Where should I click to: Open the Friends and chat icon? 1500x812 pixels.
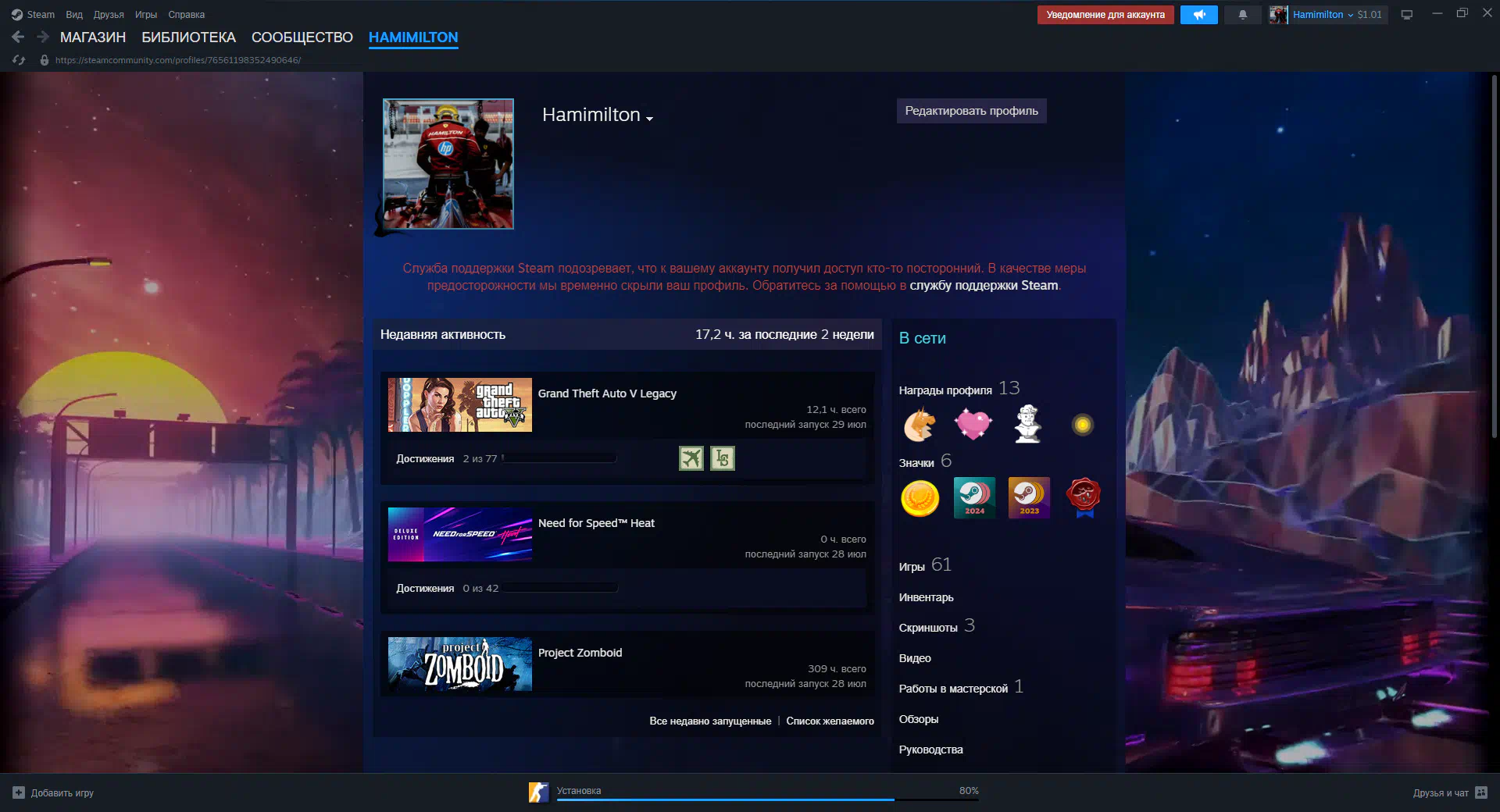pos(1481,792)
